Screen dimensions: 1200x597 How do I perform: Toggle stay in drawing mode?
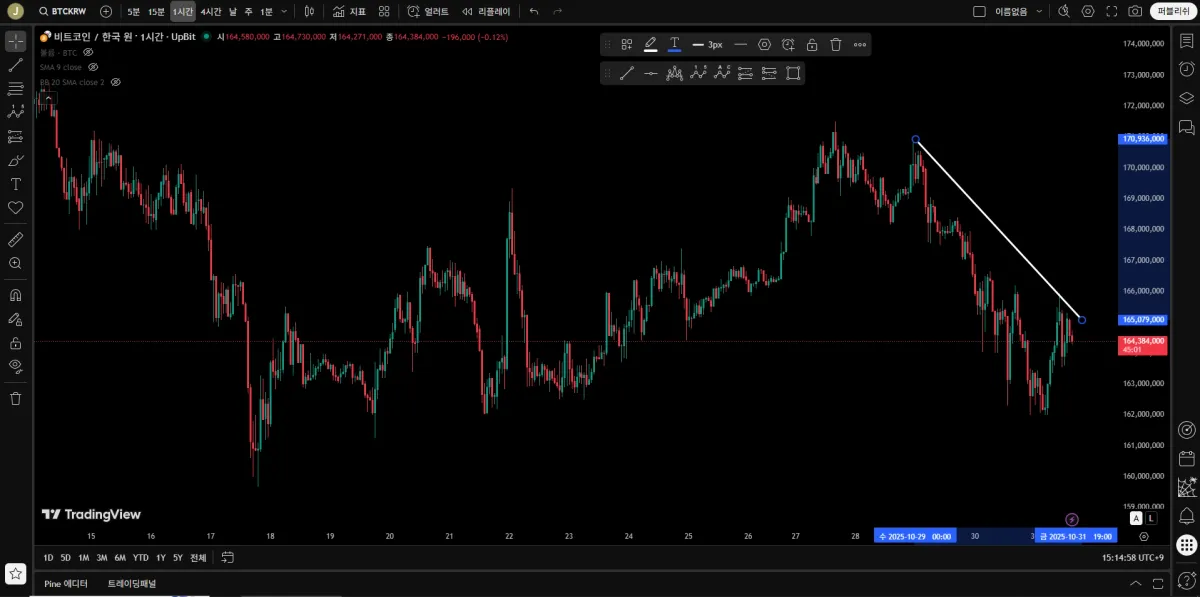click(15, 319)
